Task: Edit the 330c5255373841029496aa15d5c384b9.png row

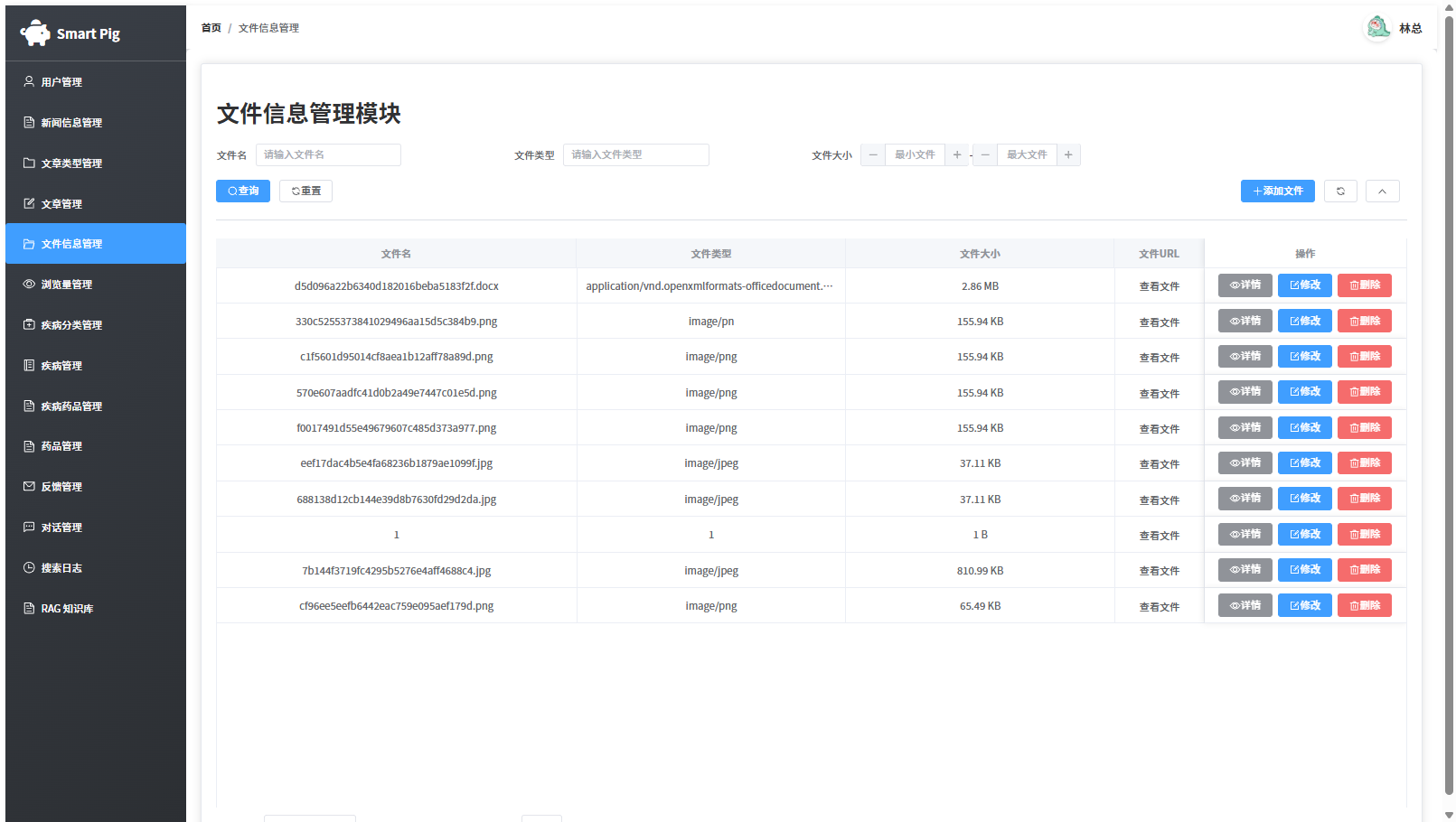Action: [1304, 321]
